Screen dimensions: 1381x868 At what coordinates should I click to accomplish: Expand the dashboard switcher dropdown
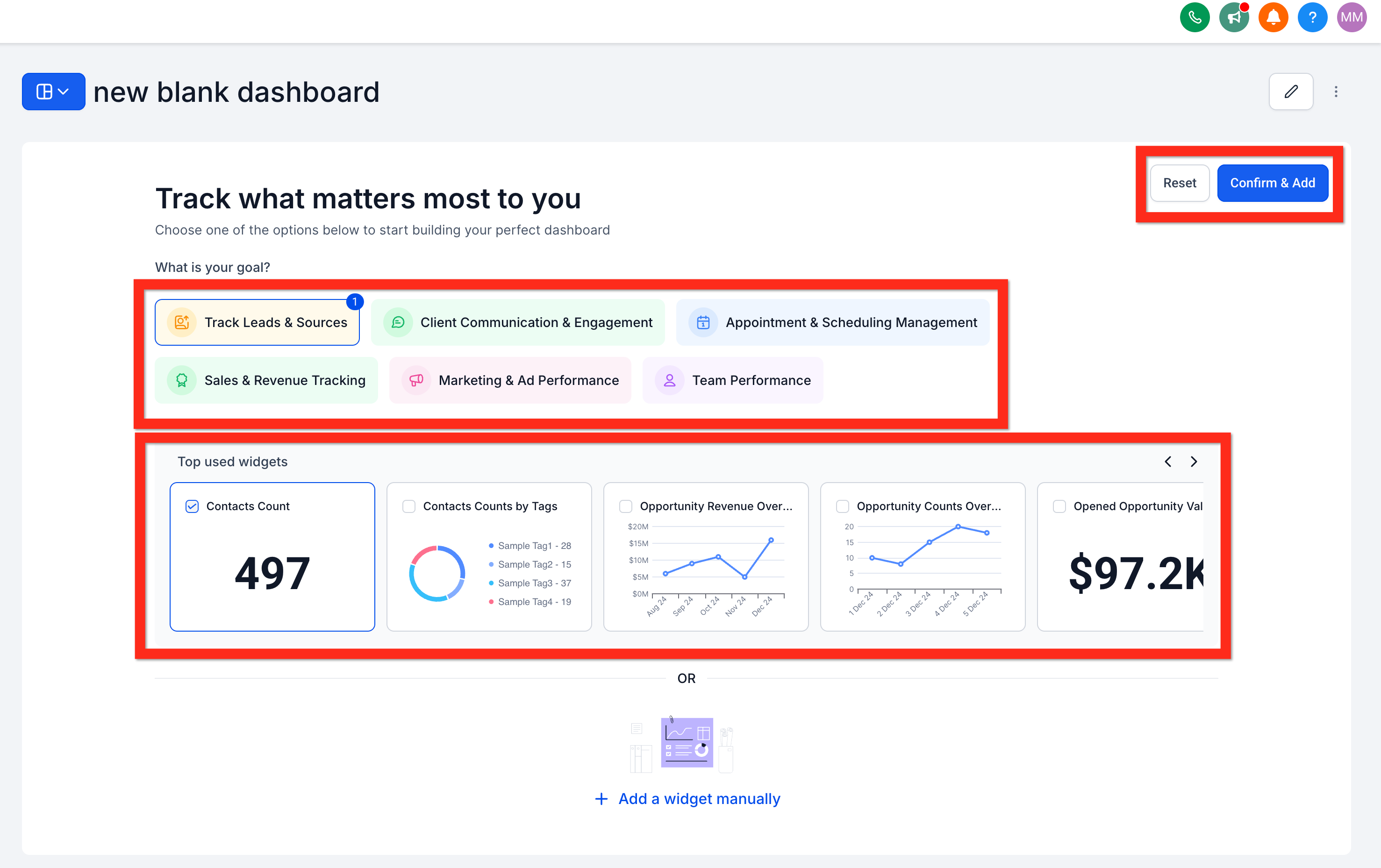click(53, 92)
